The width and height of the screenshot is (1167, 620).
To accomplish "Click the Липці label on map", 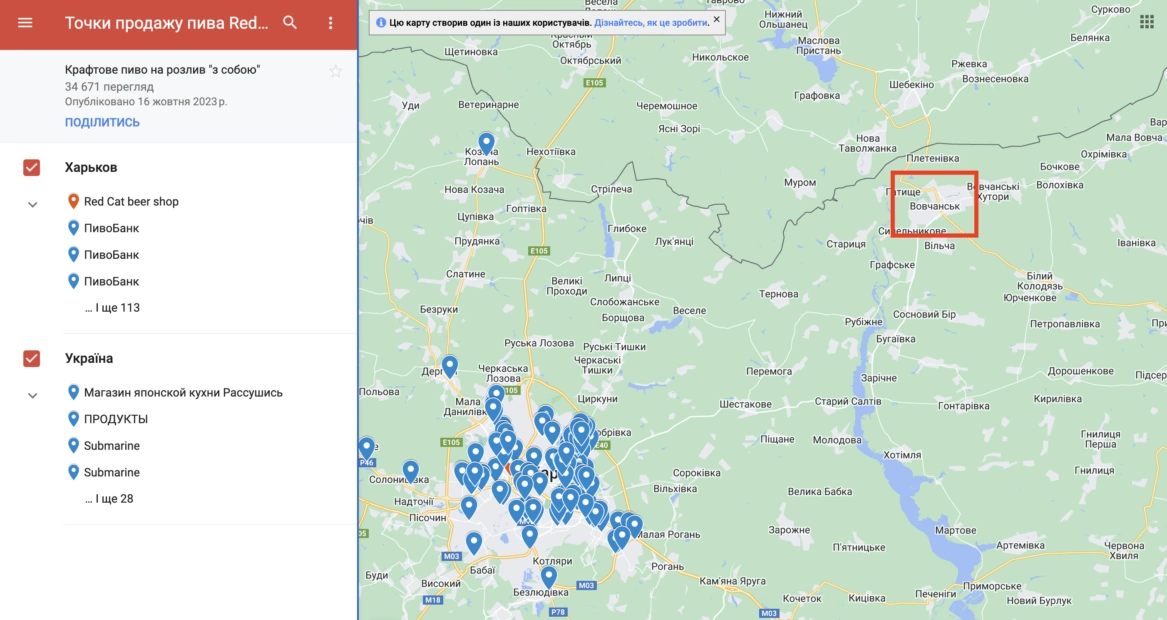I will [618, 278].
